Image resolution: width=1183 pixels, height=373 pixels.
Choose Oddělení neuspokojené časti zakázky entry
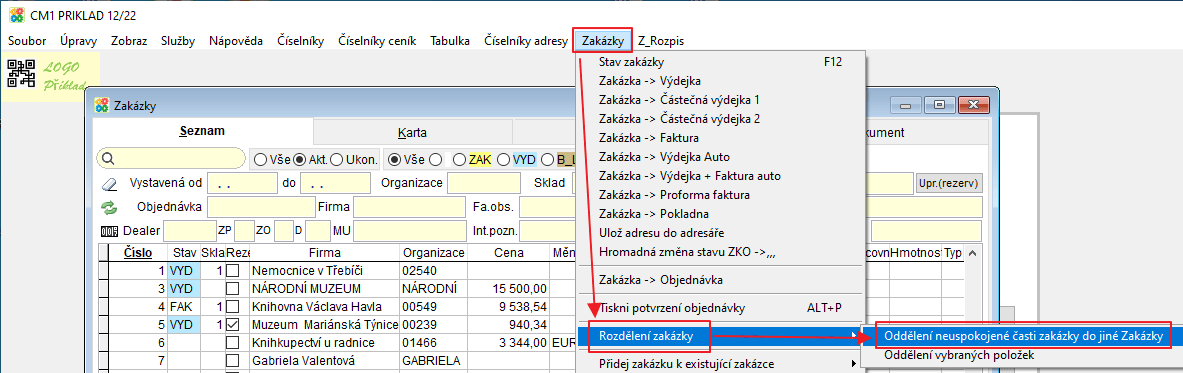pyautogui.click(x=1023, y=335)
